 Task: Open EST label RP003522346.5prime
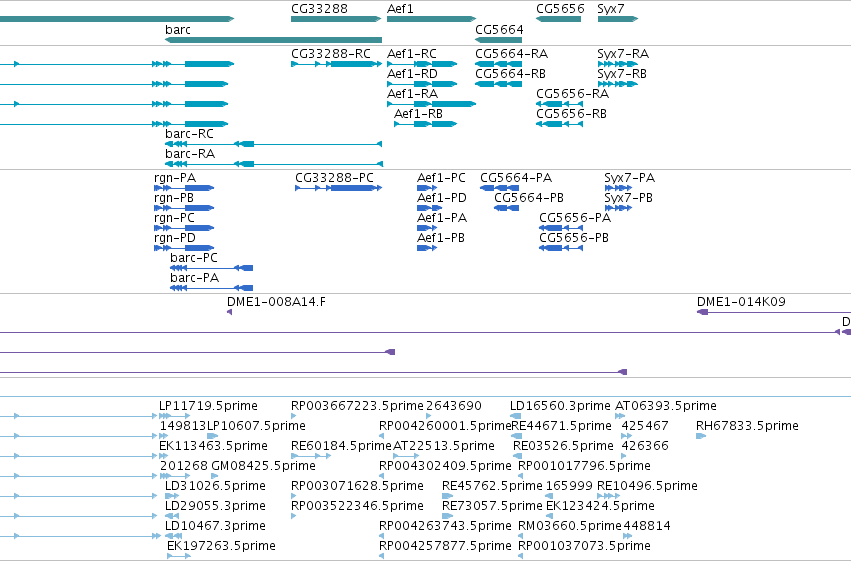point(357,506)
